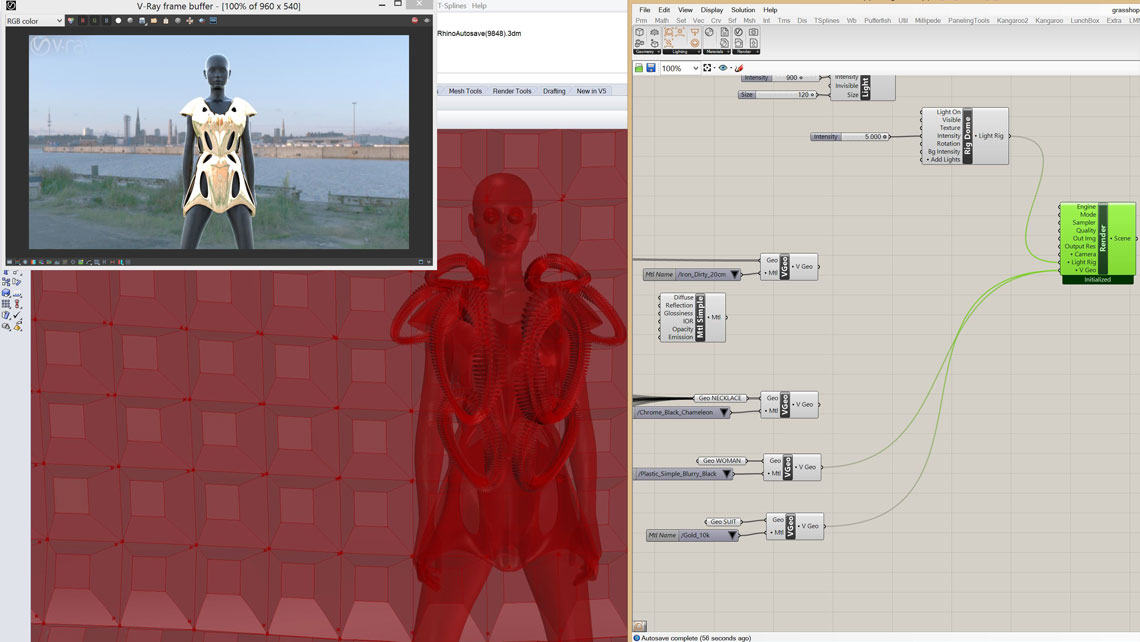Click the load image folder icon in frame buffer
The width and height of the screenshot is (1140, 642).
[x=153, y=20]
